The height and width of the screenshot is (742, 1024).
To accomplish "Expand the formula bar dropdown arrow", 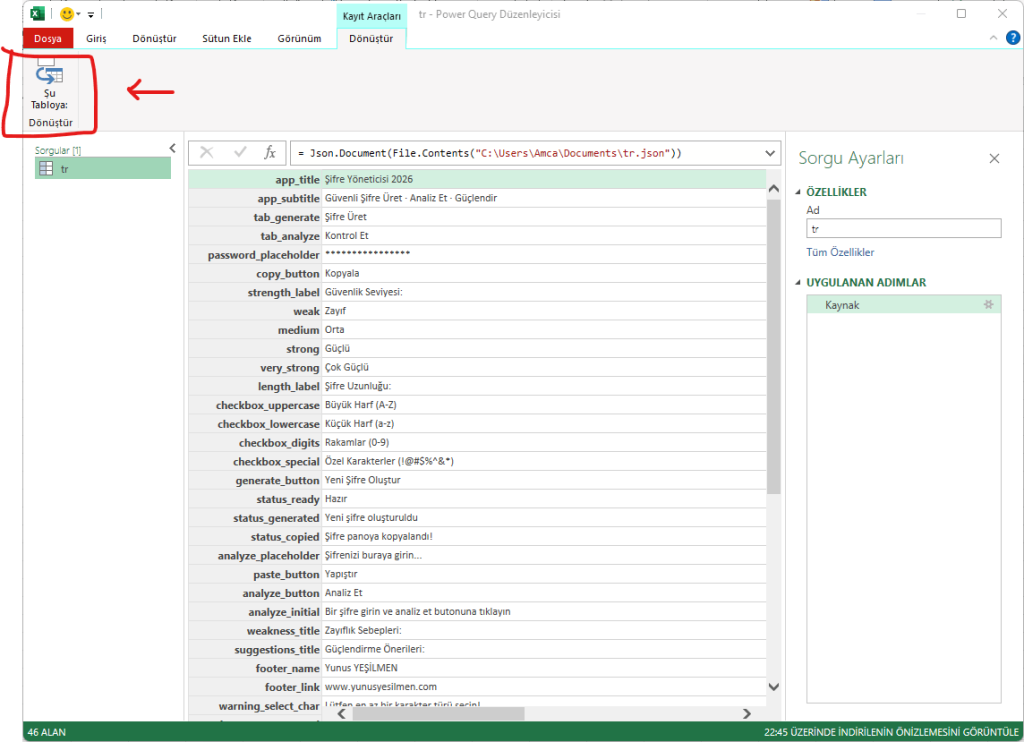I will click(770, 153).
